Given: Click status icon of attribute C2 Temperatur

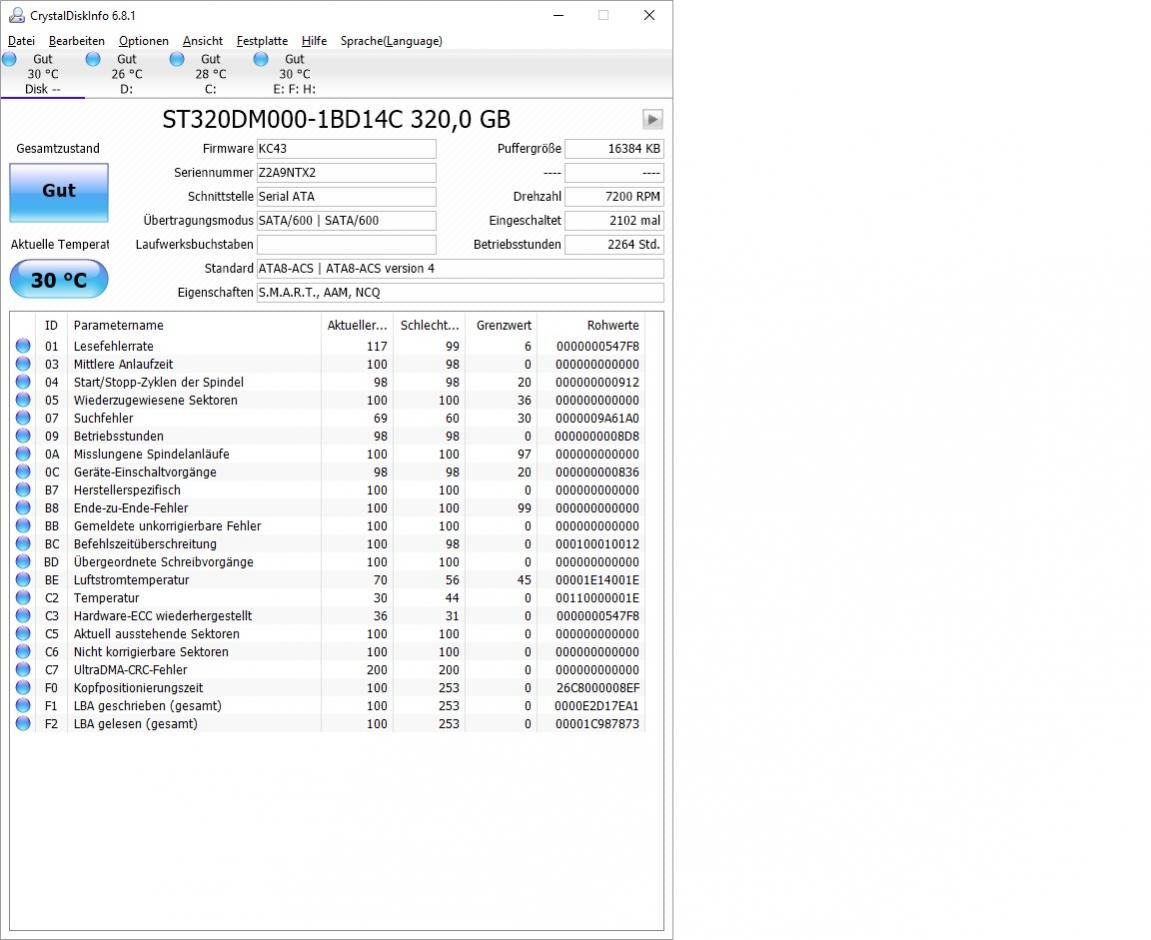Looking at the screenshot, I should 23,597.
